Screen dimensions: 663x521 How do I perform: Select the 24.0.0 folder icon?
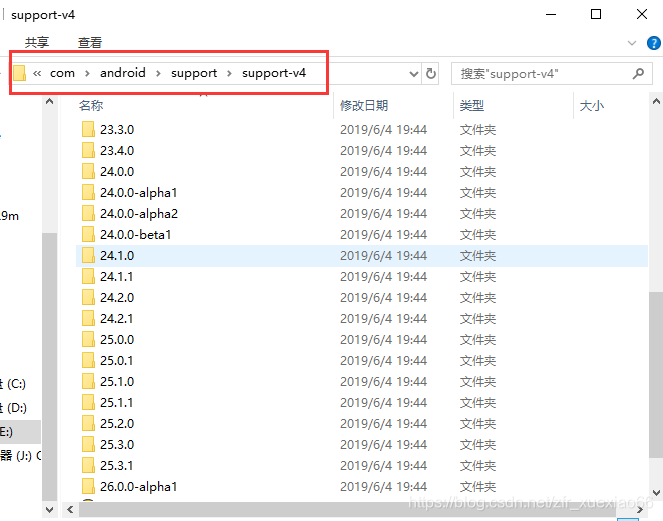pyautogui.click(x=88, y=171)
